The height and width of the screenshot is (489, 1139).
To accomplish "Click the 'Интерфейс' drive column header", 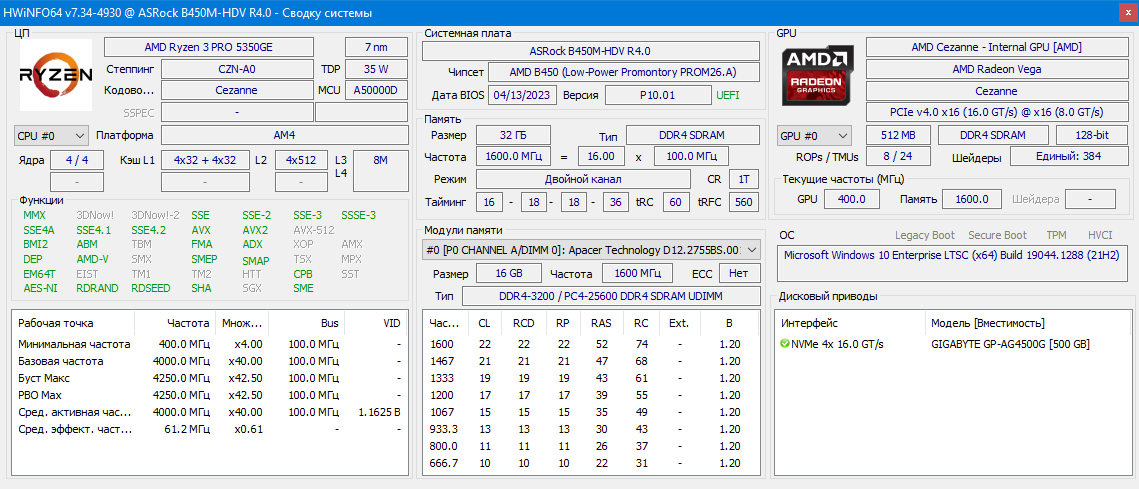I will [810, 323].
